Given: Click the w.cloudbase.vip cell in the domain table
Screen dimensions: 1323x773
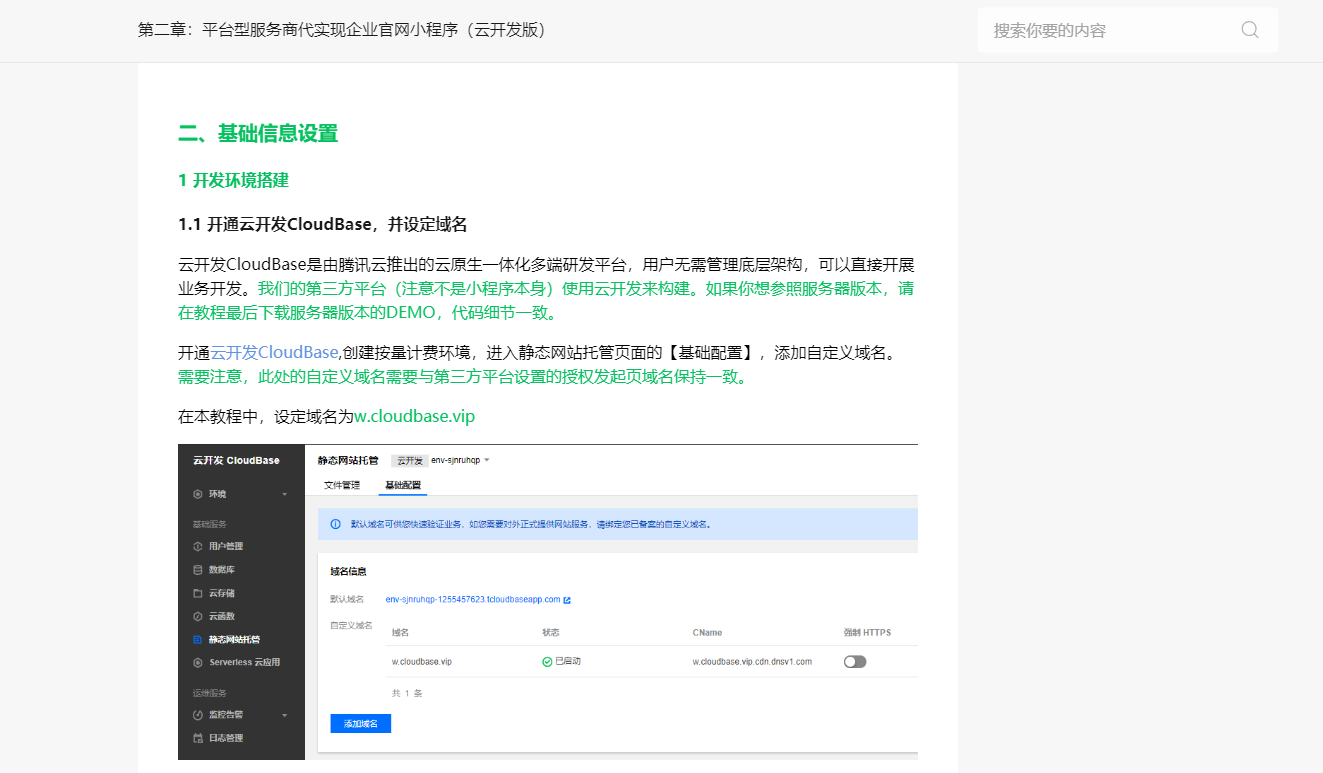Looking at the screenshot, I should 422,662.
